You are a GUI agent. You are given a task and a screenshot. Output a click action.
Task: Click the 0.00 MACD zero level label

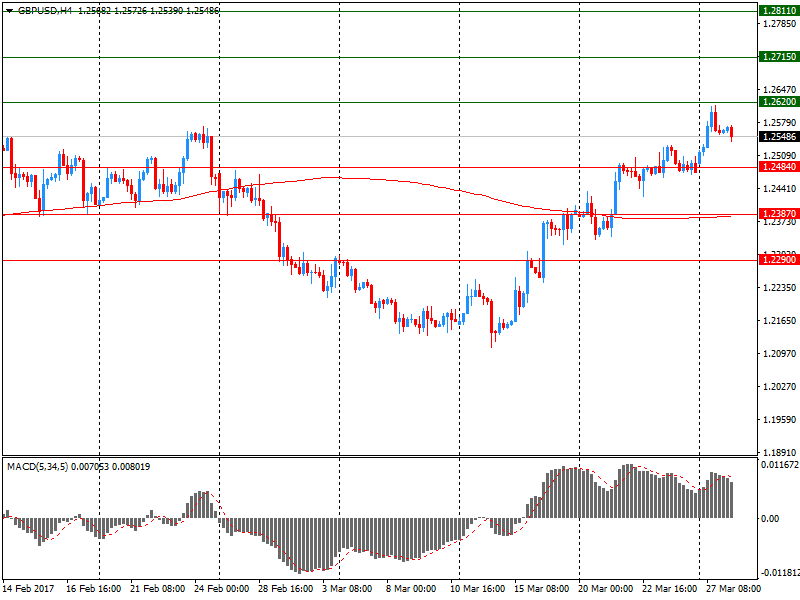(771, 518)
